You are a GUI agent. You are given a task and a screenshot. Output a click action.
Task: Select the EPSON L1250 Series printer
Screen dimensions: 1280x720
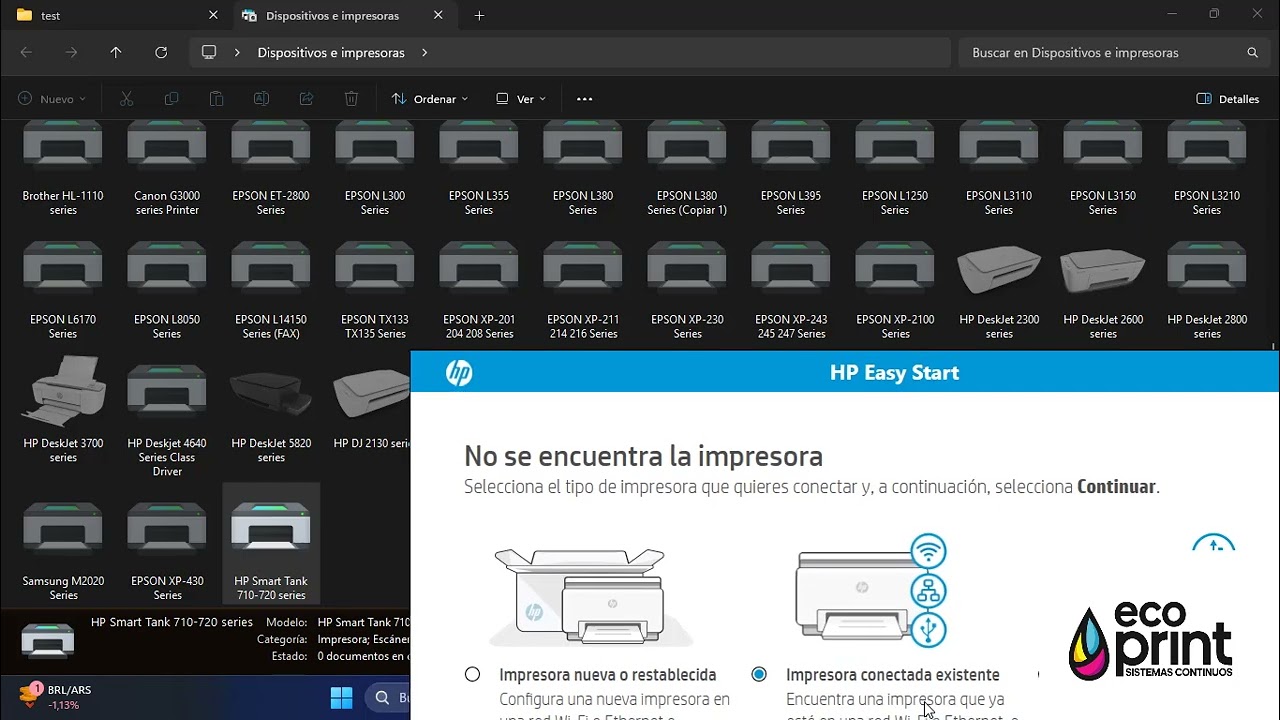895,168
